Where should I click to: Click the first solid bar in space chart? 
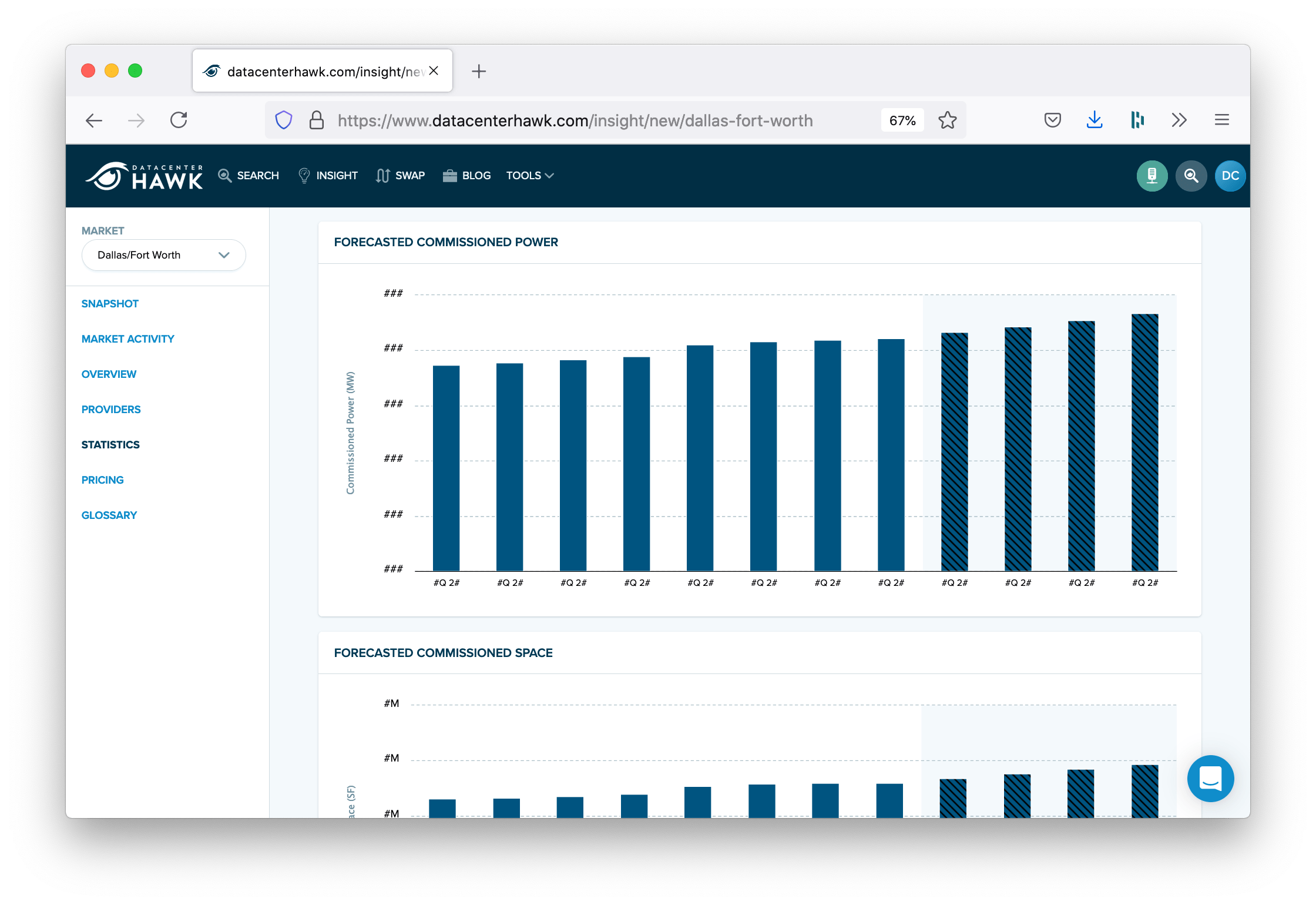pyautogui.click(x=442, y=808)
